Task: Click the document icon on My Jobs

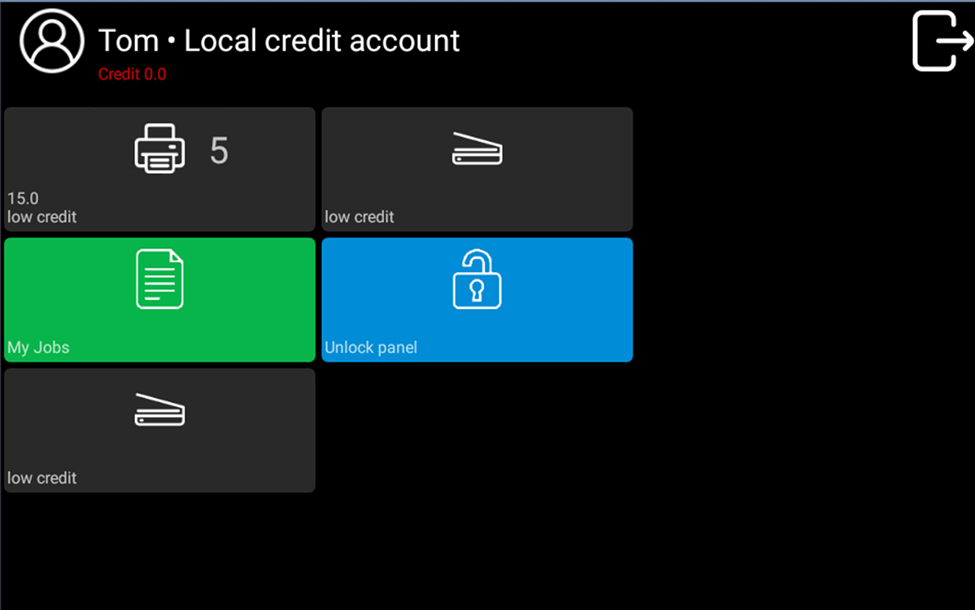Action: (160, 279)
